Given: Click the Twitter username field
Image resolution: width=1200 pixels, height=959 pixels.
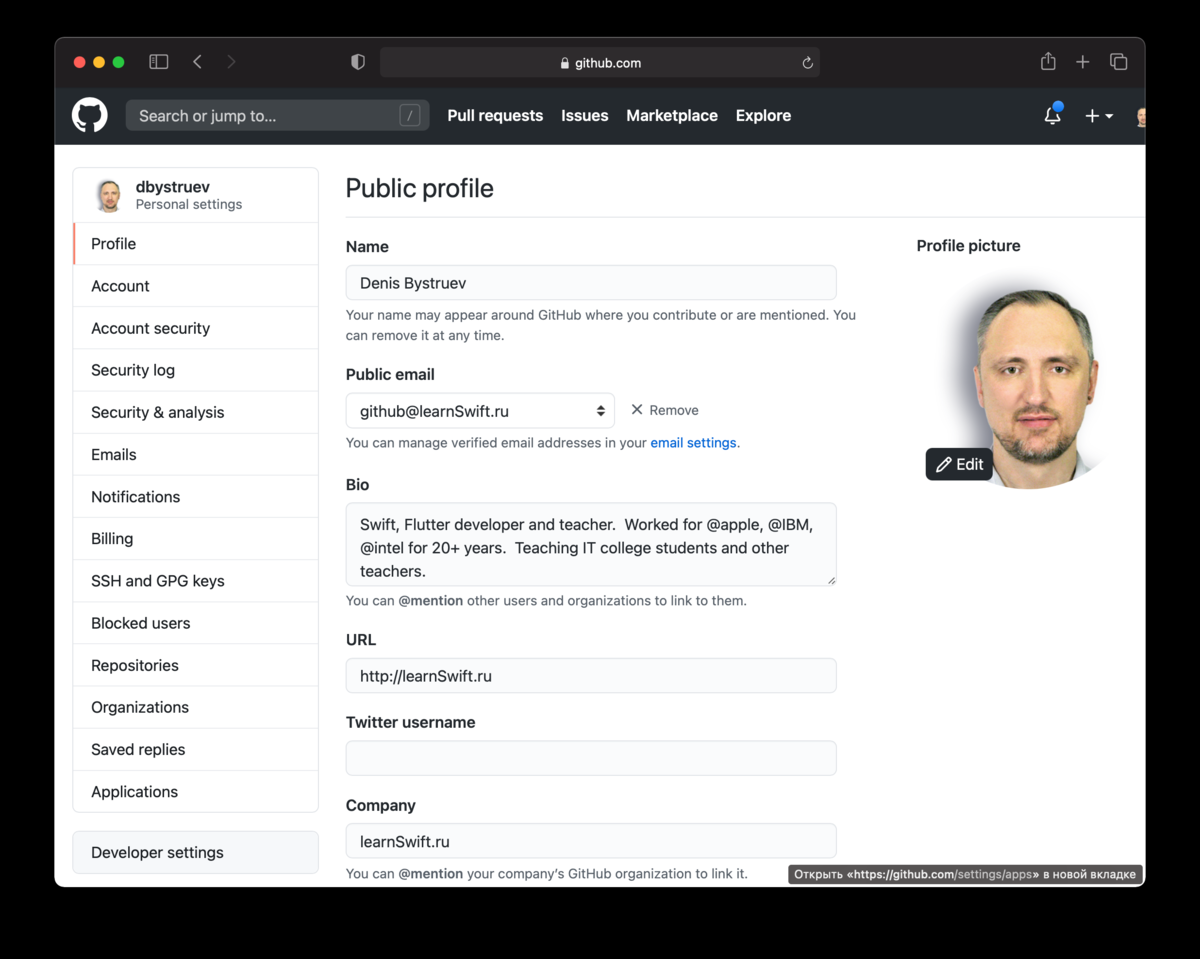Looking at the screenshot, I should point(591,758).
